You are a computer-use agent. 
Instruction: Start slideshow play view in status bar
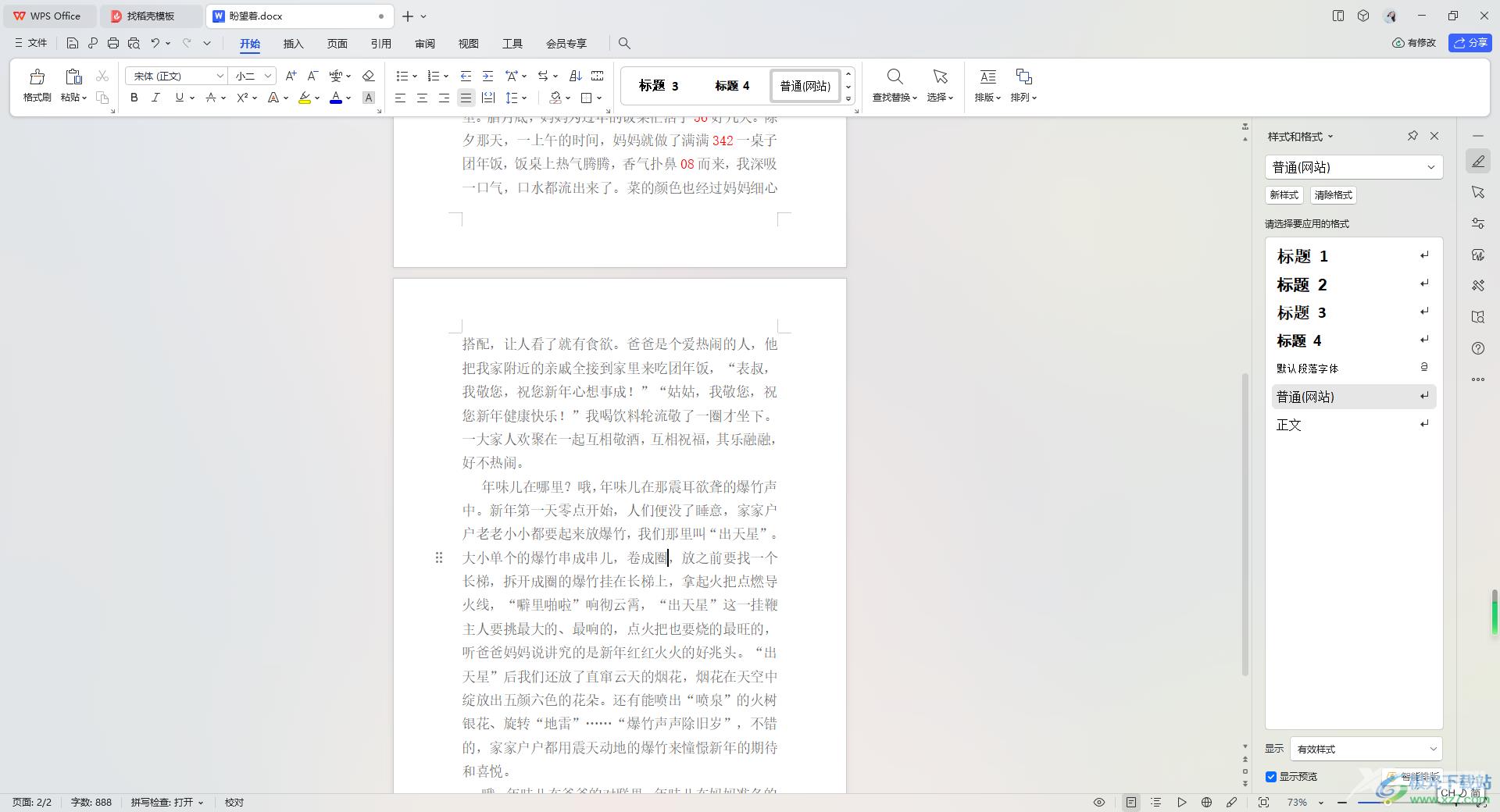(x=1182, y=802)
